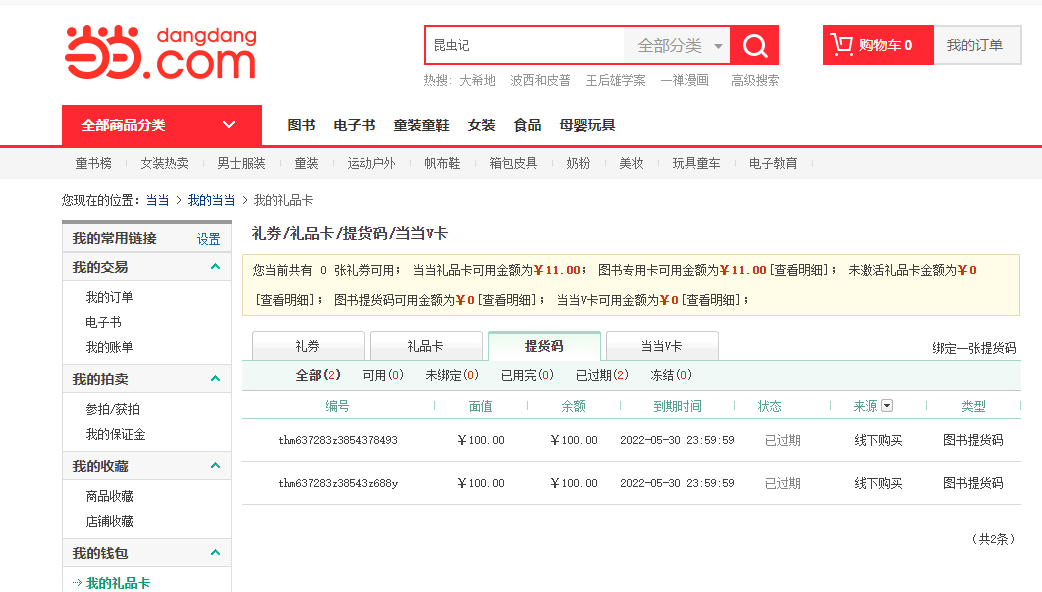Select the 提货码 tab
This screenshot has width=1042, height=592.
pos(544,345)
